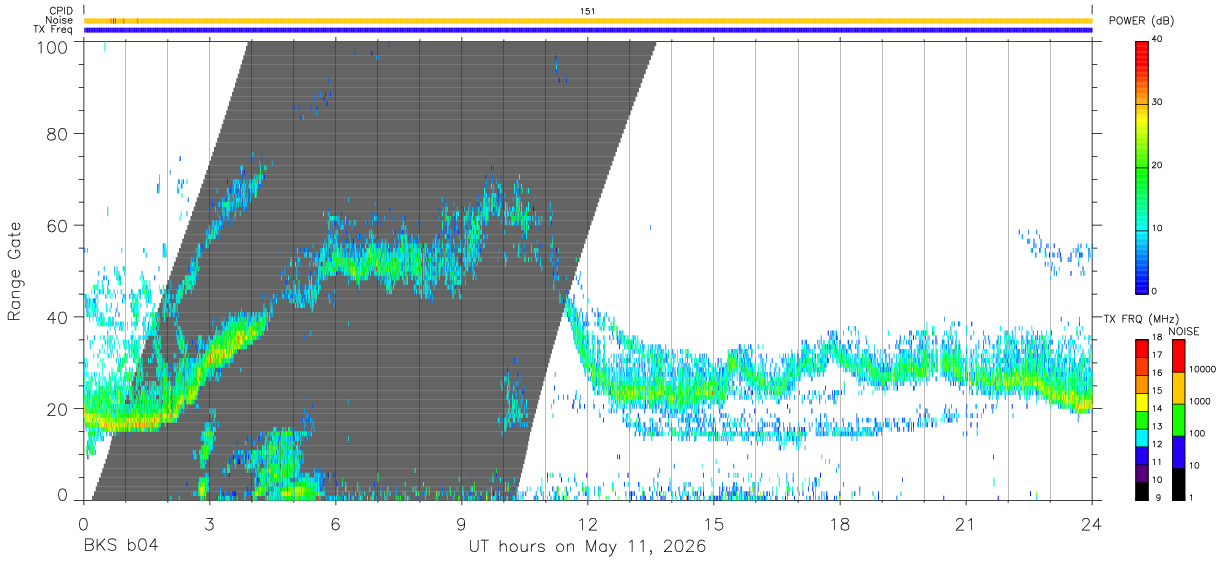Click the 1 label on noise scale
This screenshot has height=567, width=1228.
tap(1193, 497)
